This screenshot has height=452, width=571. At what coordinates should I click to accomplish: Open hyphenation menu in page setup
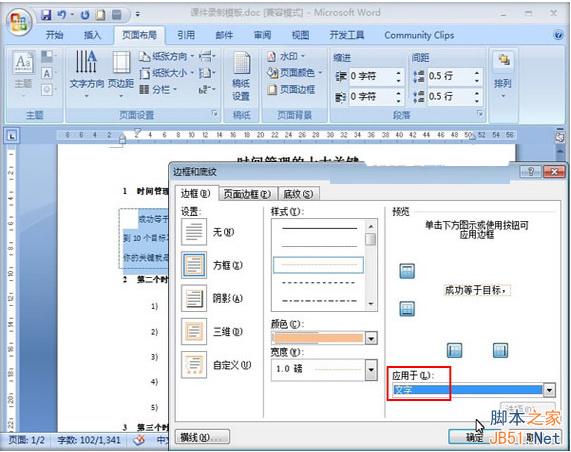207,89
